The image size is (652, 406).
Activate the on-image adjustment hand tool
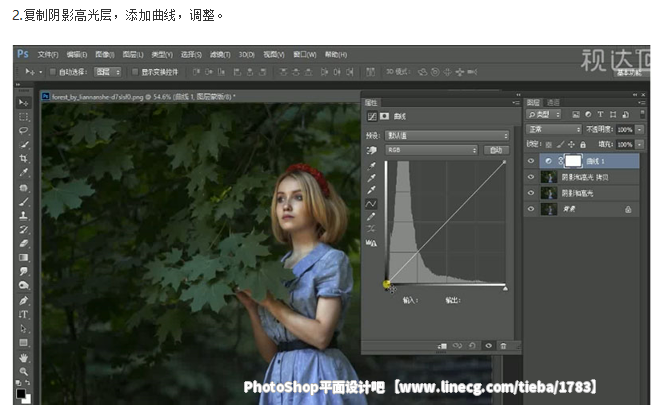371,150
